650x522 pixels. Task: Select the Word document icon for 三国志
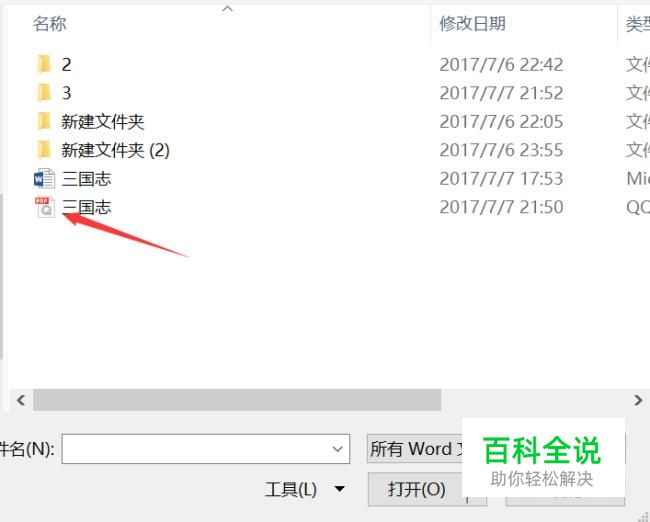44,179
